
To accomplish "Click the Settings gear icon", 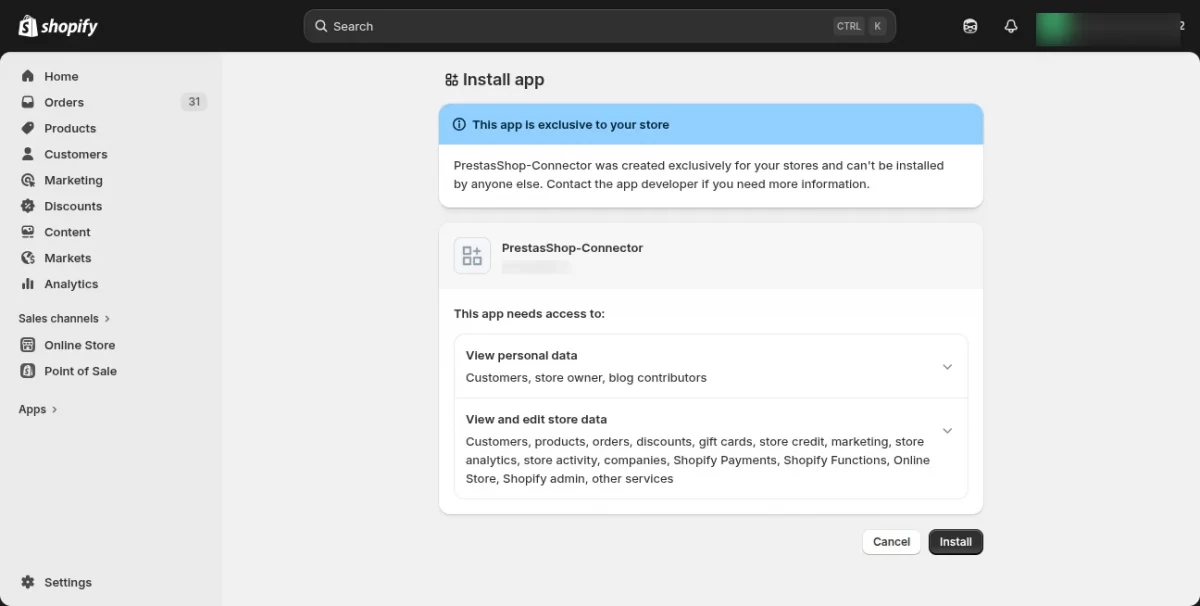I will (28, 582).
